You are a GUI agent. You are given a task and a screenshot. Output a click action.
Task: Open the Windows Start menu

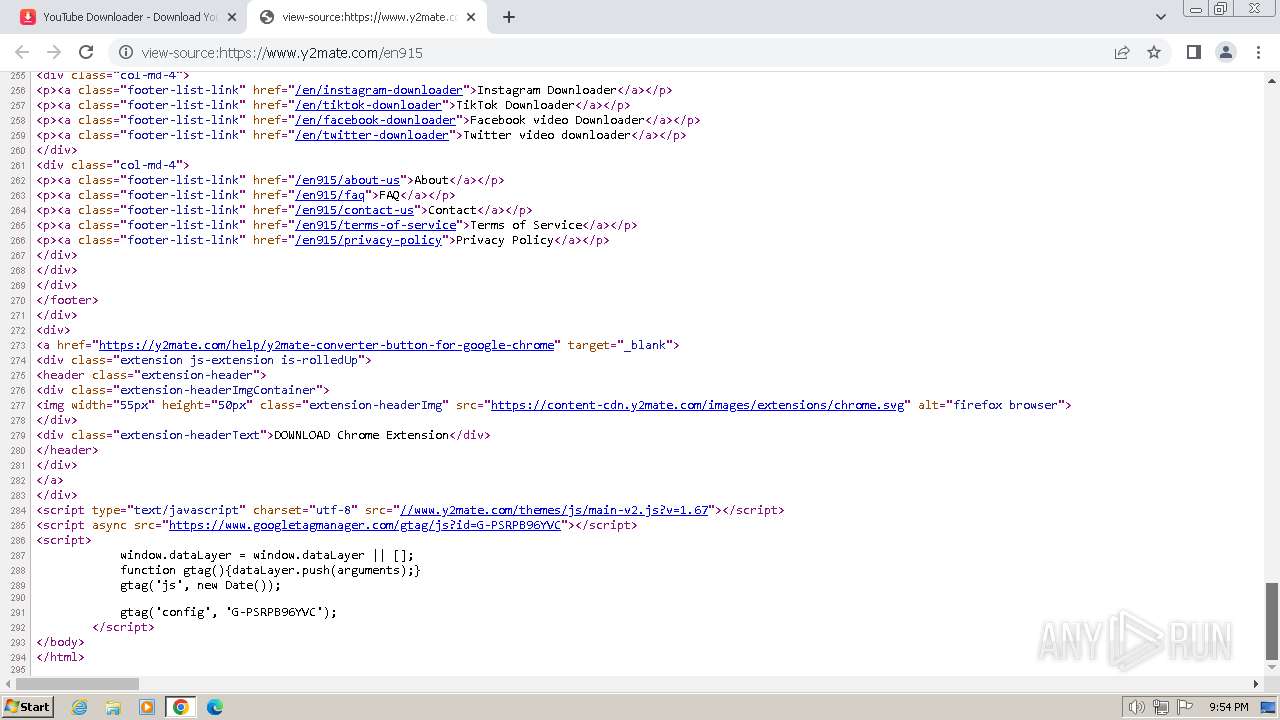click(x=27, y=707)
